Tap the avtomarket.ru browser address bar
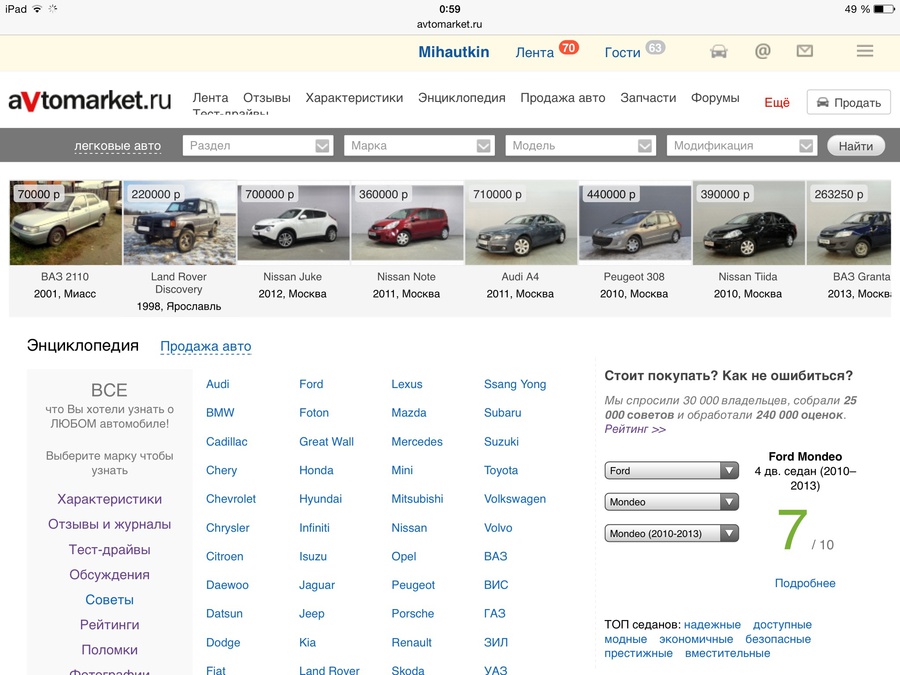This screenshot has width=900, height=675. pos(449,24)
